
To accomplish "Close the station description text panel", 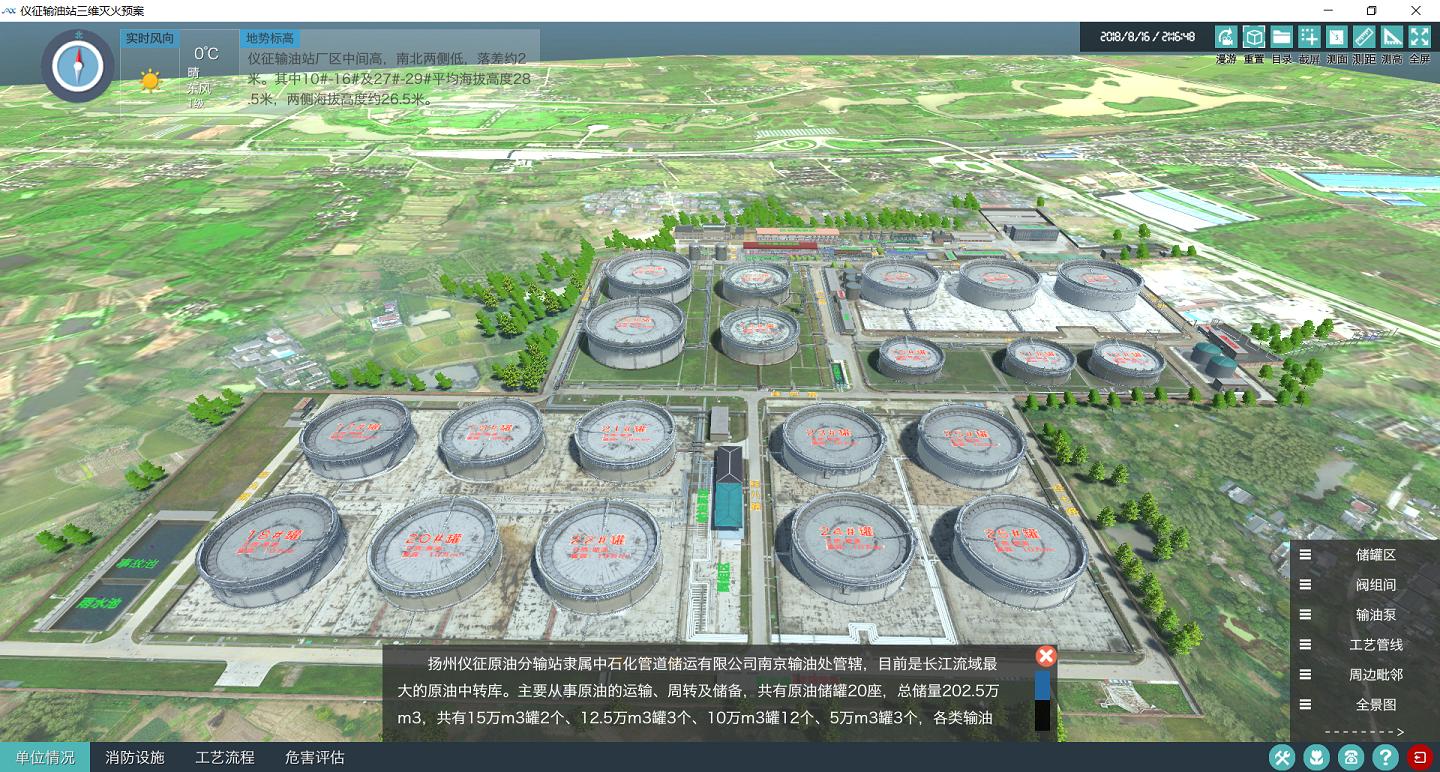I will coord(1046,657).
